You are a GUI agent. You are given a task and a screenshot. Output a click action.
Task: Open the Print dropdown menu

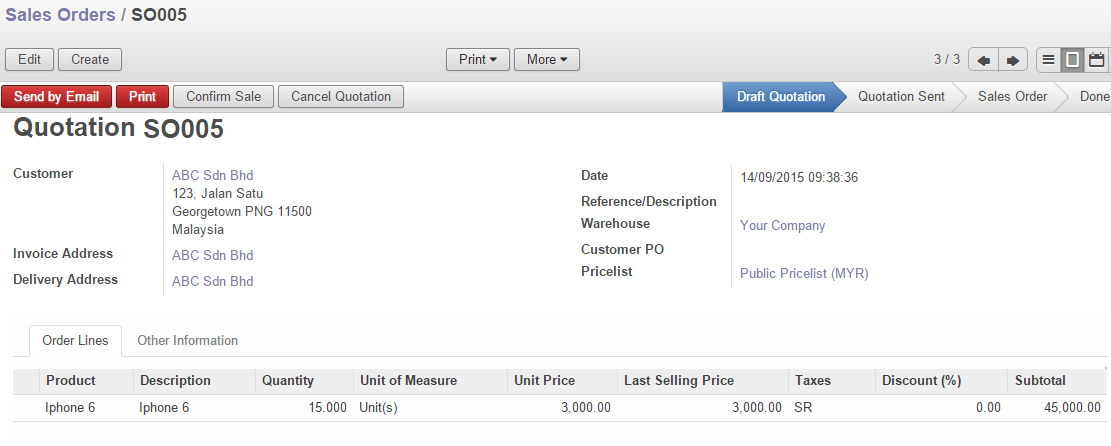(477, 60)
